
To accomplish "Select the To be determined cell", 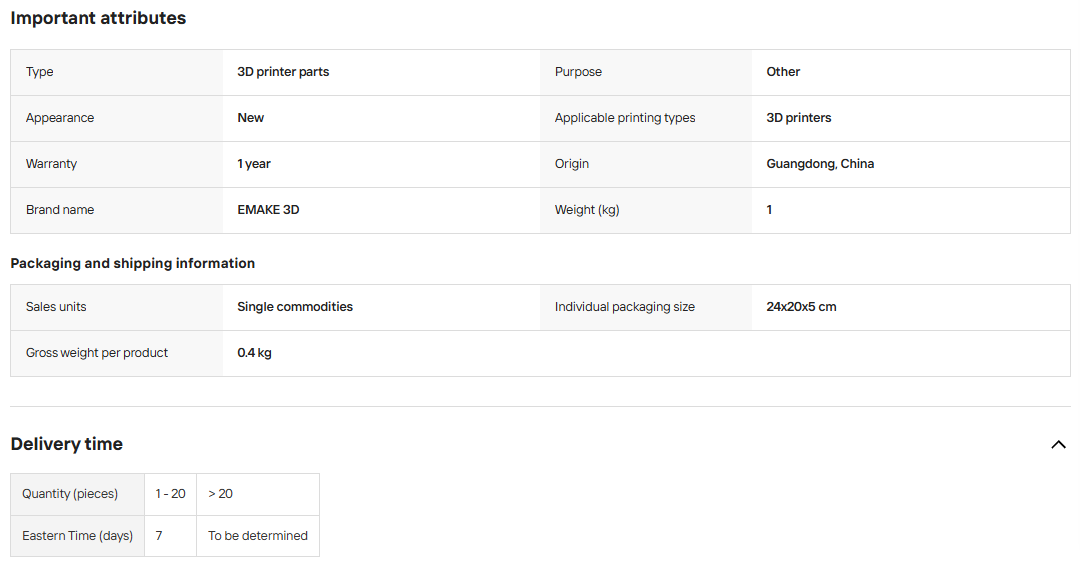I will click(x=258, y=536).
